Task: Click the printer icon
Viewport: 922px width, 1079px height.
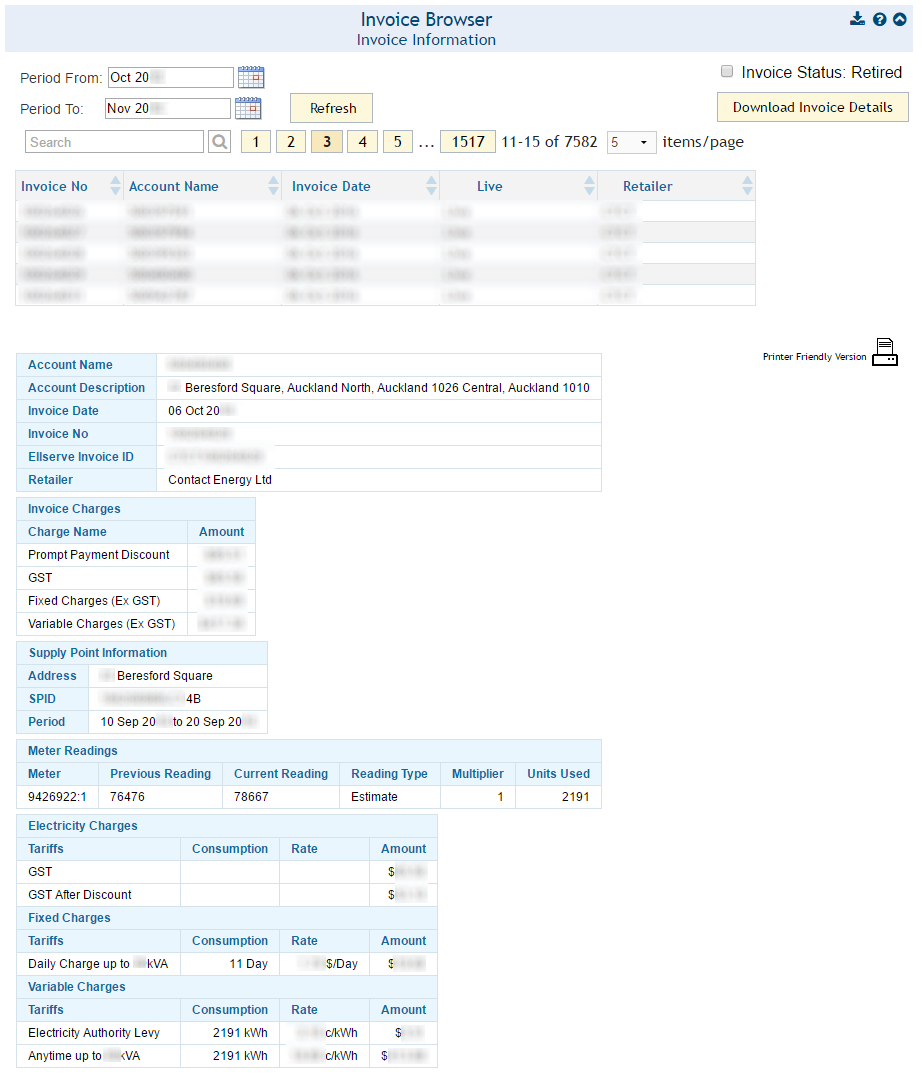Action: [x=885, y=353]
